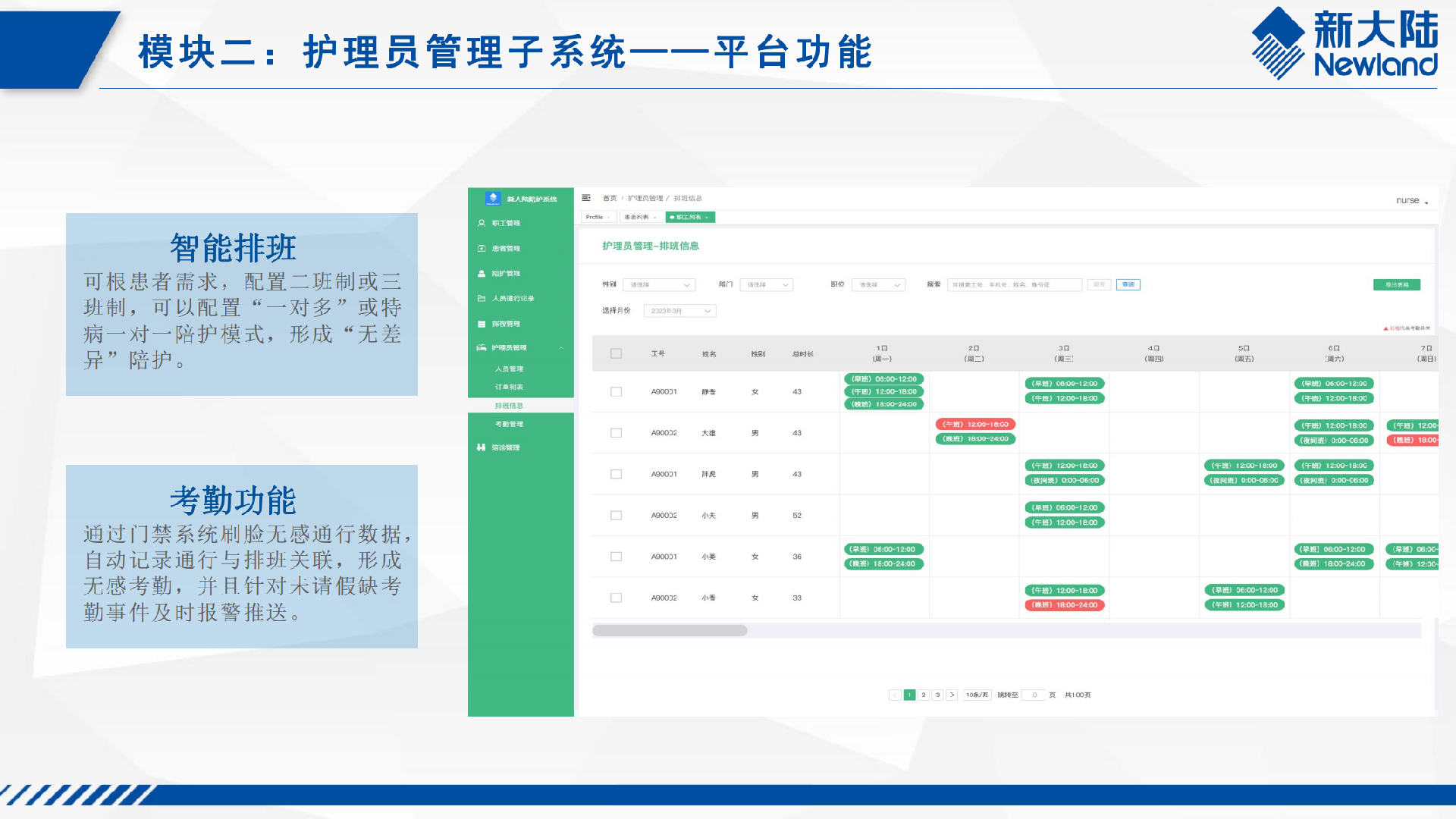Viewport: 1456px width, 819px height.
Task: Collapse the 护理员管理 sidebar group
Action: [562, 348]
